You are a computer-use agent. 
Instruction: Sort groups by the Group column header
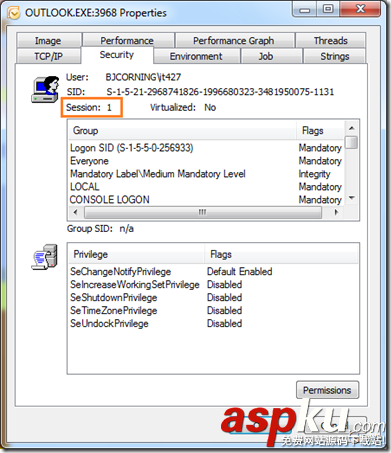pyautogui.click(x=182, y=130)
